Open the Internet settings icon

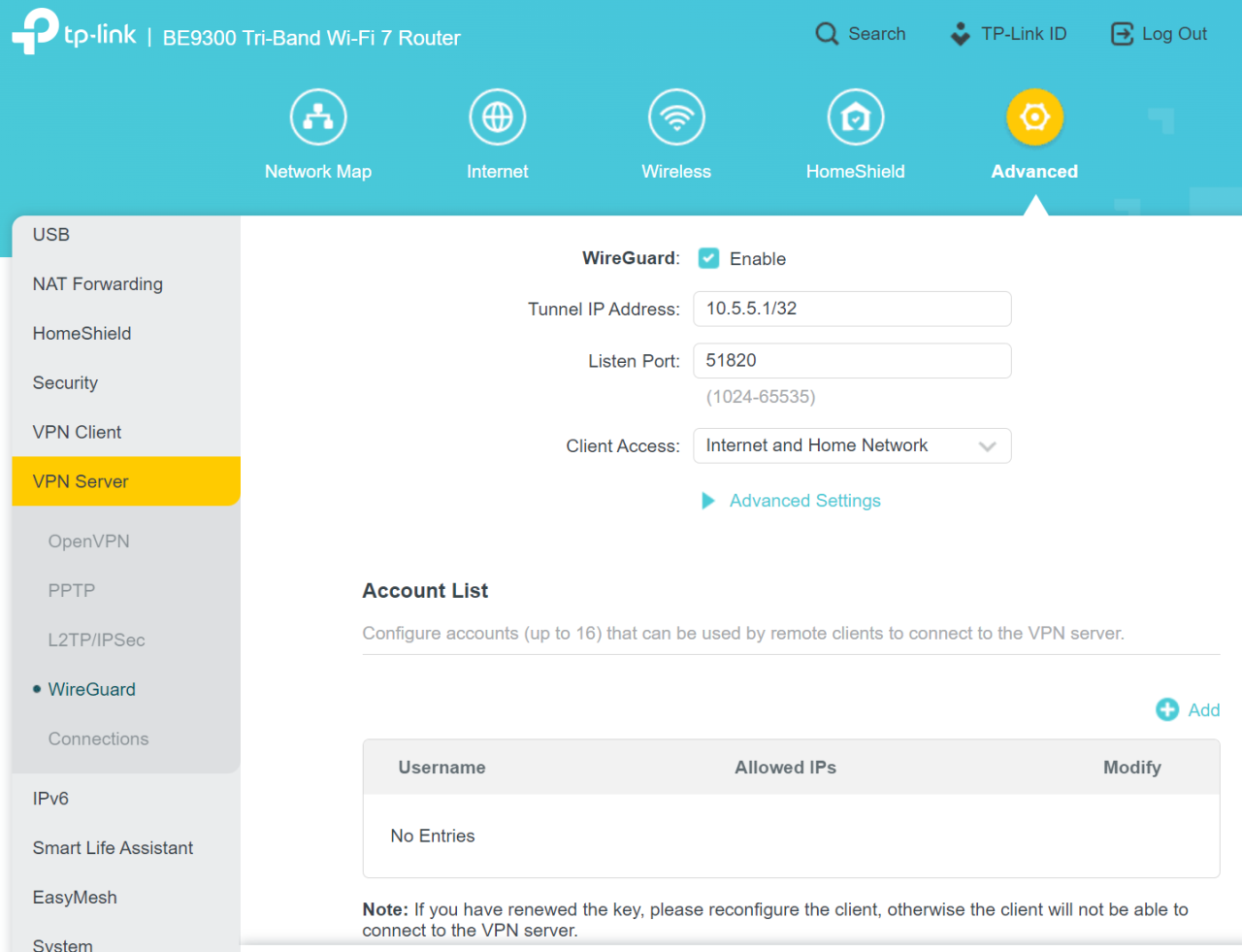497,116
